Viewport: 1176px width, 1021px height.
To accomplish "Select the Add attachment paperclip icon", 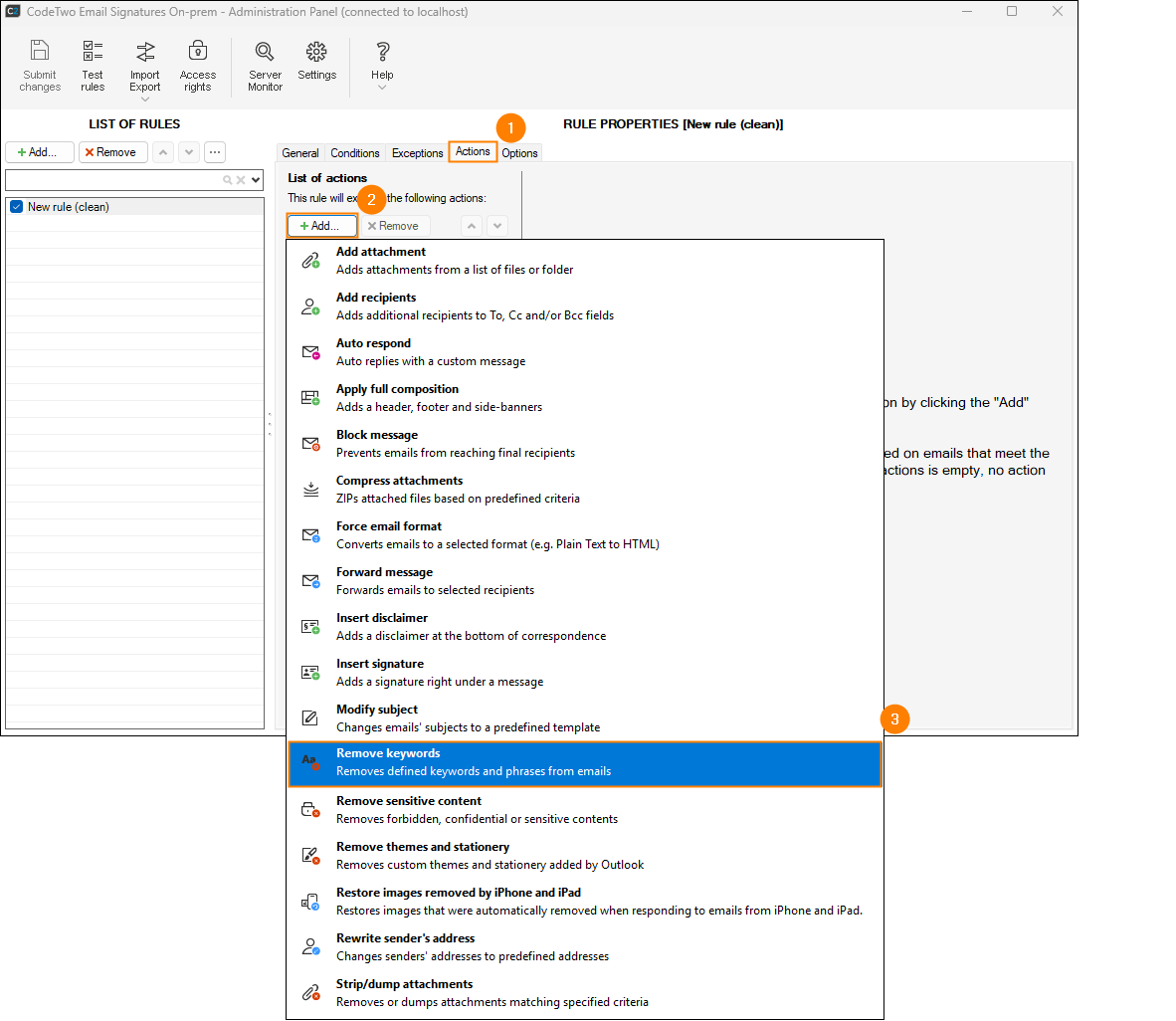I will (x=310, y=261).
